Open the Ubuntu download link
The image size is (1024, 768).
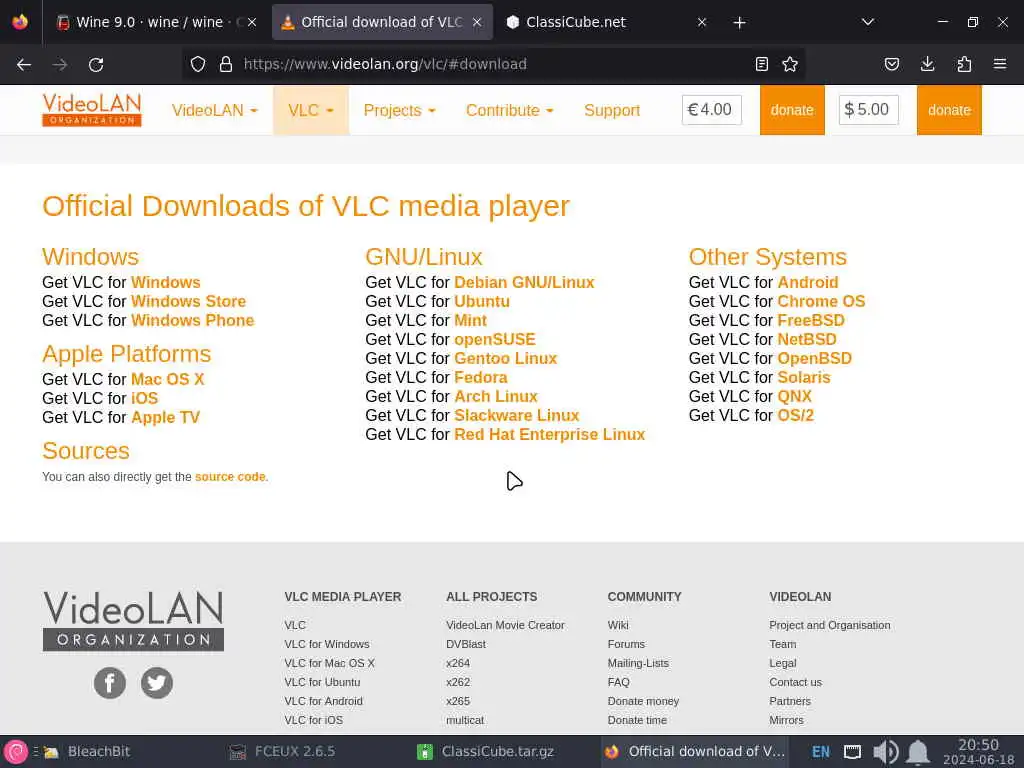pyautogui.click(x=482, y=301)
